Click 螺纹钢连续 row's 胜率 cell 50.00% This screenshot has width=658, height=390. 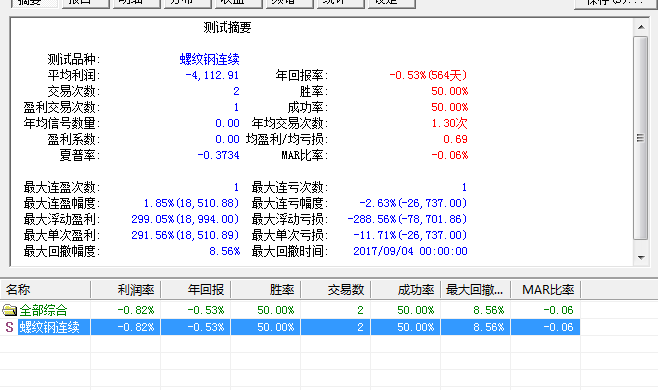pos(266,327)
